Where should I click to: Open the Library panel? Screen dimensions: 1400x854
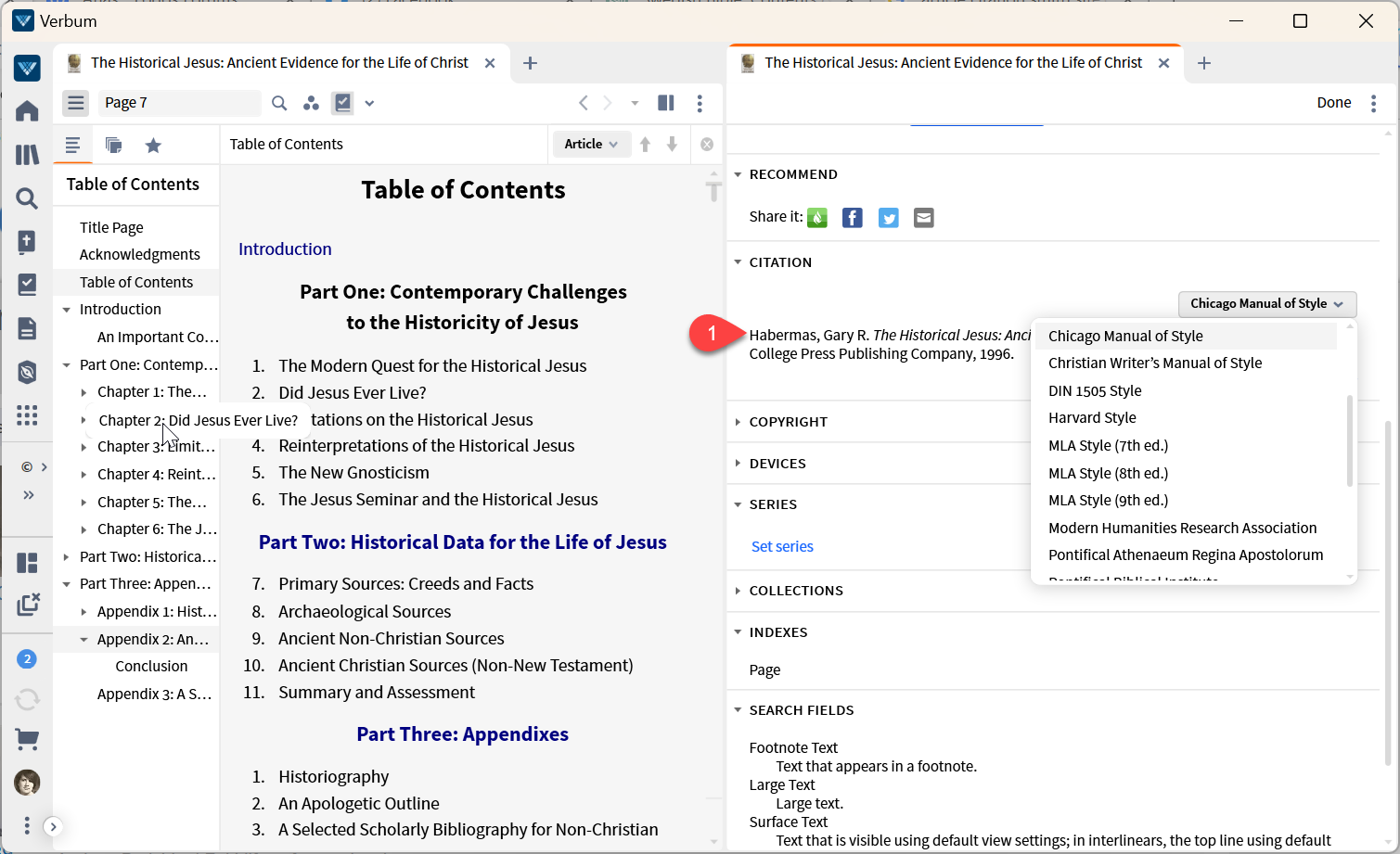tap(27, 154)
